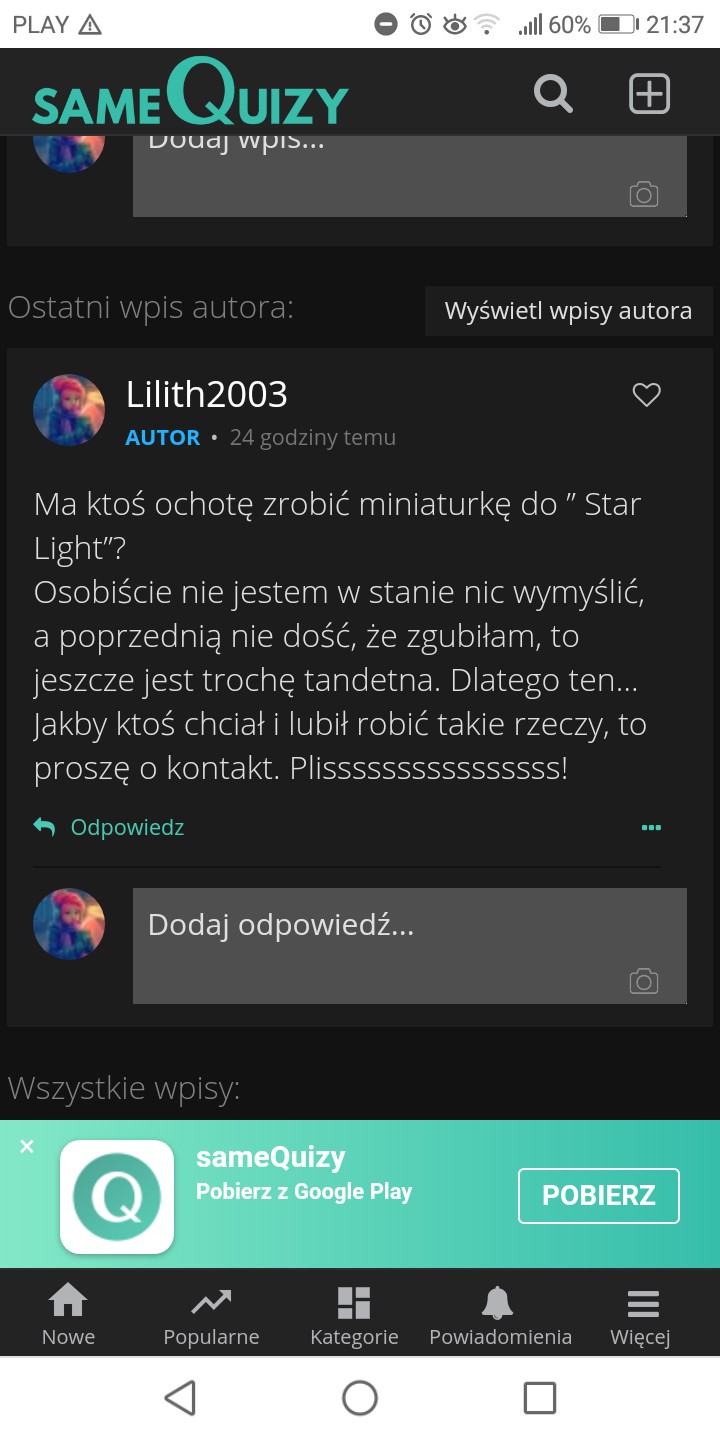
Task: Open Powiadomienia notifications bell
Action: [500, 1315]
